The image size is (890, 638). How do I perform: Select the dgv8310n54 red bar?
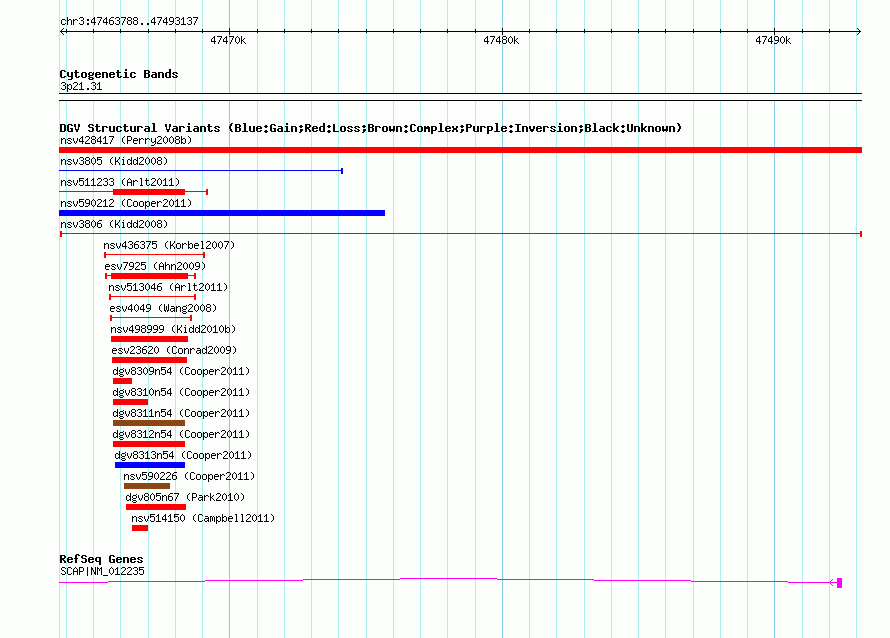pos(131,402)
